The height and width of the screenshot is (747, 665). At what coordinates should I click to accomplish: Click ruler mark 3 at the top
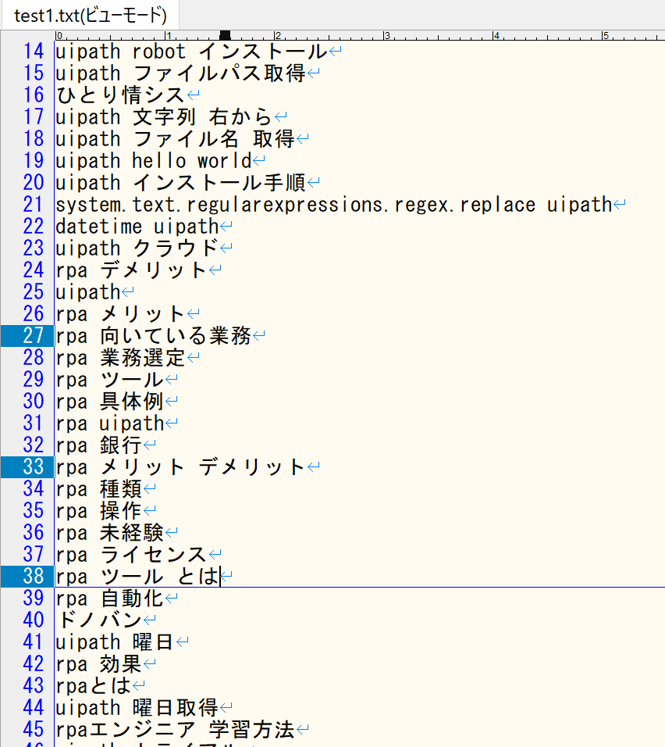(387, 35)
